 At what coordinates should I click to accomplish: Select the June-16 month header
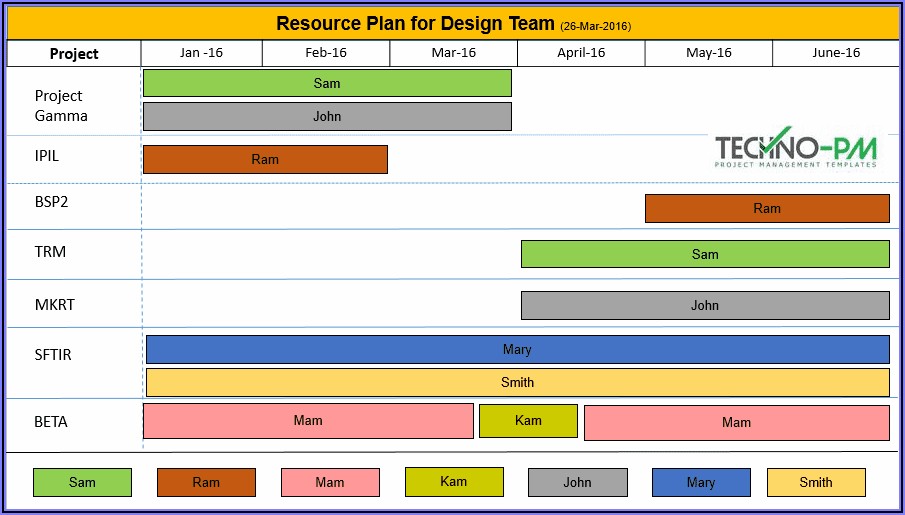click(x=836, y=53)
